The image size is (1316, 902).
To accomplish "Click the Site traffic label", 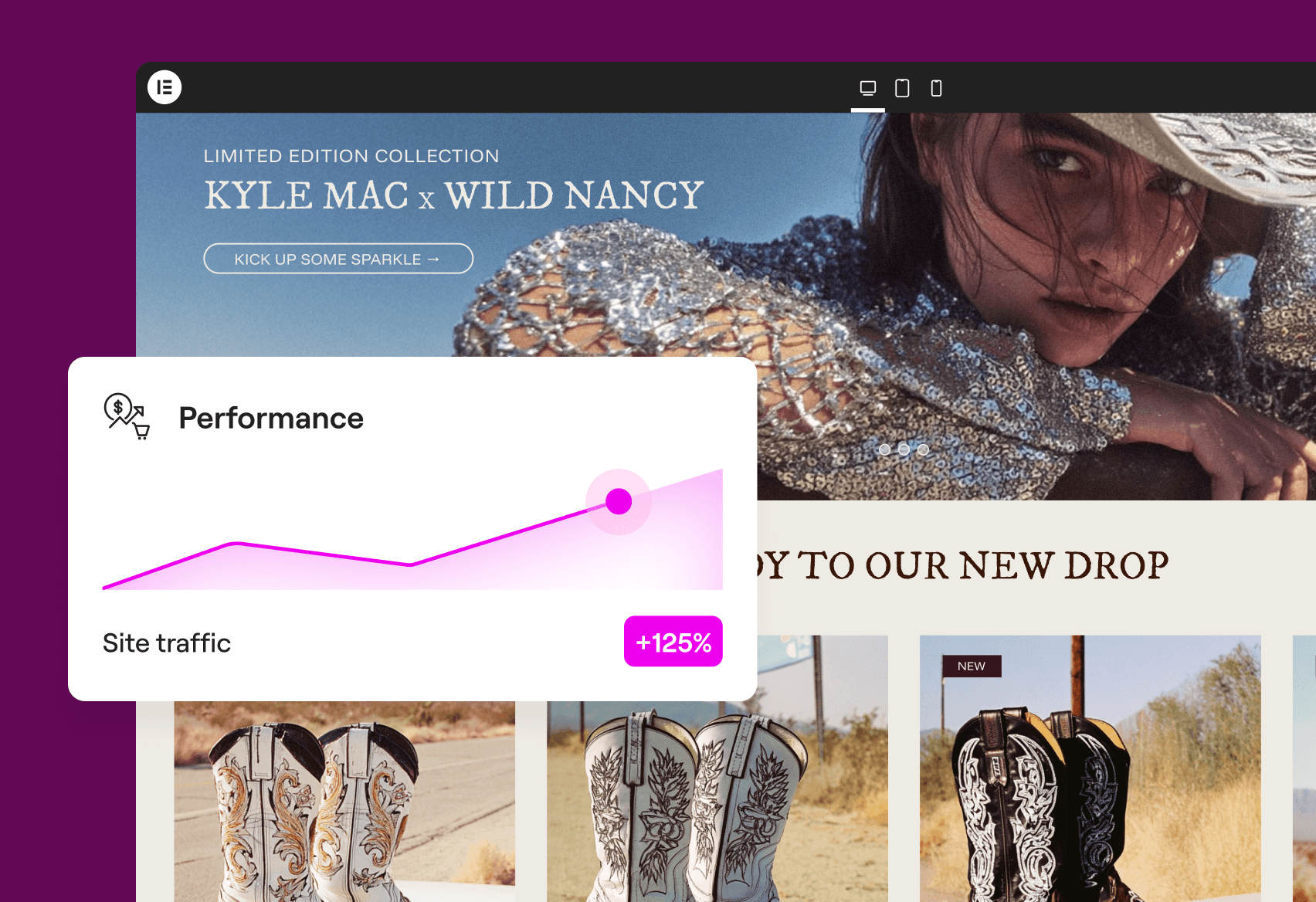I will [x=167, y=643].
